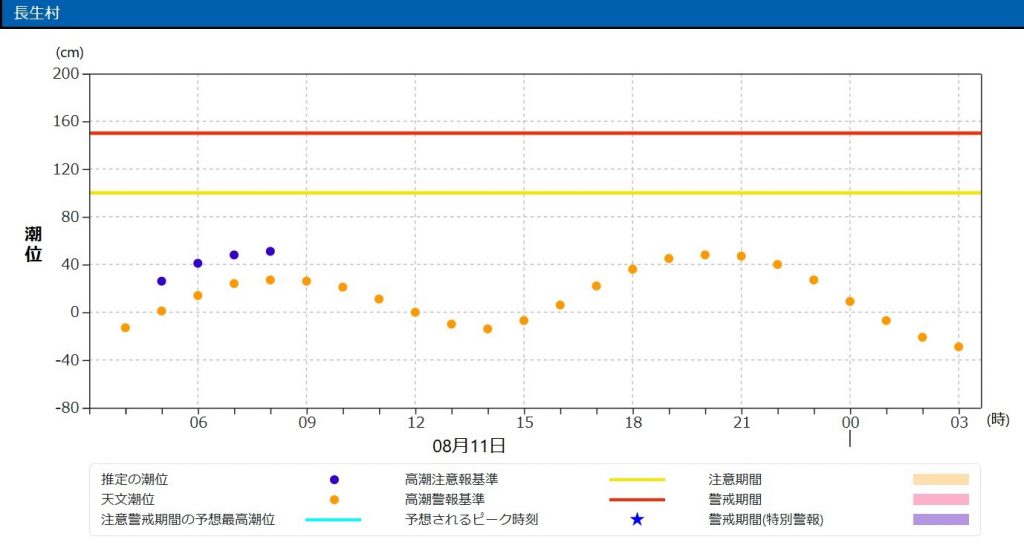Select the orange tide dot at 16時
The image size is (1024, 551).
pos(560,305)
